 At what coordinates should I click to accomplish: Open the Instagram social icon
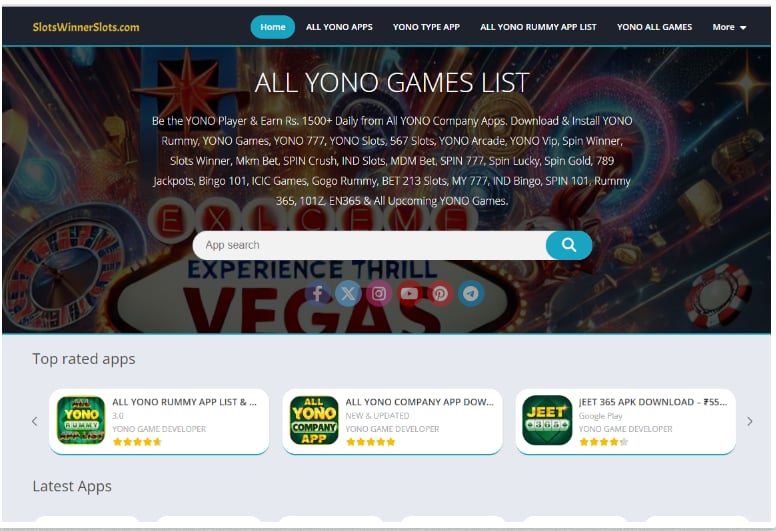tap(379, 293)
